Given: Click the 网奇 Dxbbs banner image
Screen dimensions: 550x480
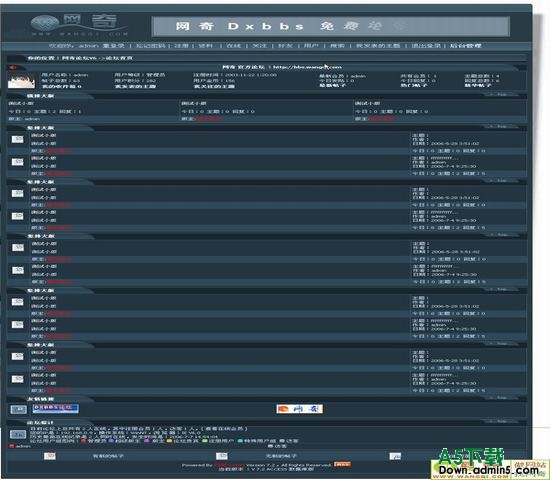Looking at the screenshot, I should tap(331, 26).
